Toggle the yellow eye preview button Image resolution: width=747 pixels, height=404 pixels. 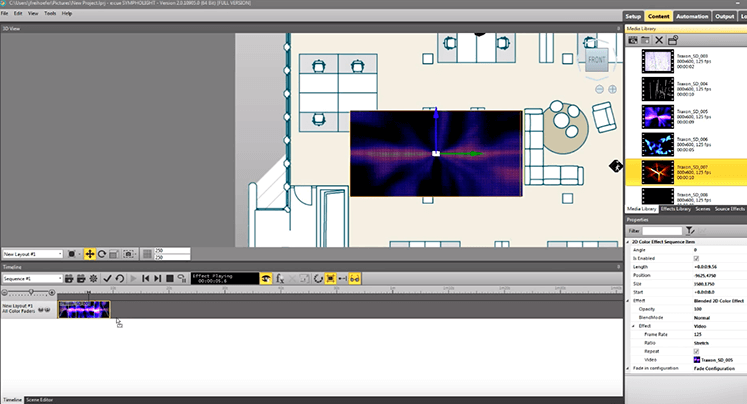tap(266, 279)
